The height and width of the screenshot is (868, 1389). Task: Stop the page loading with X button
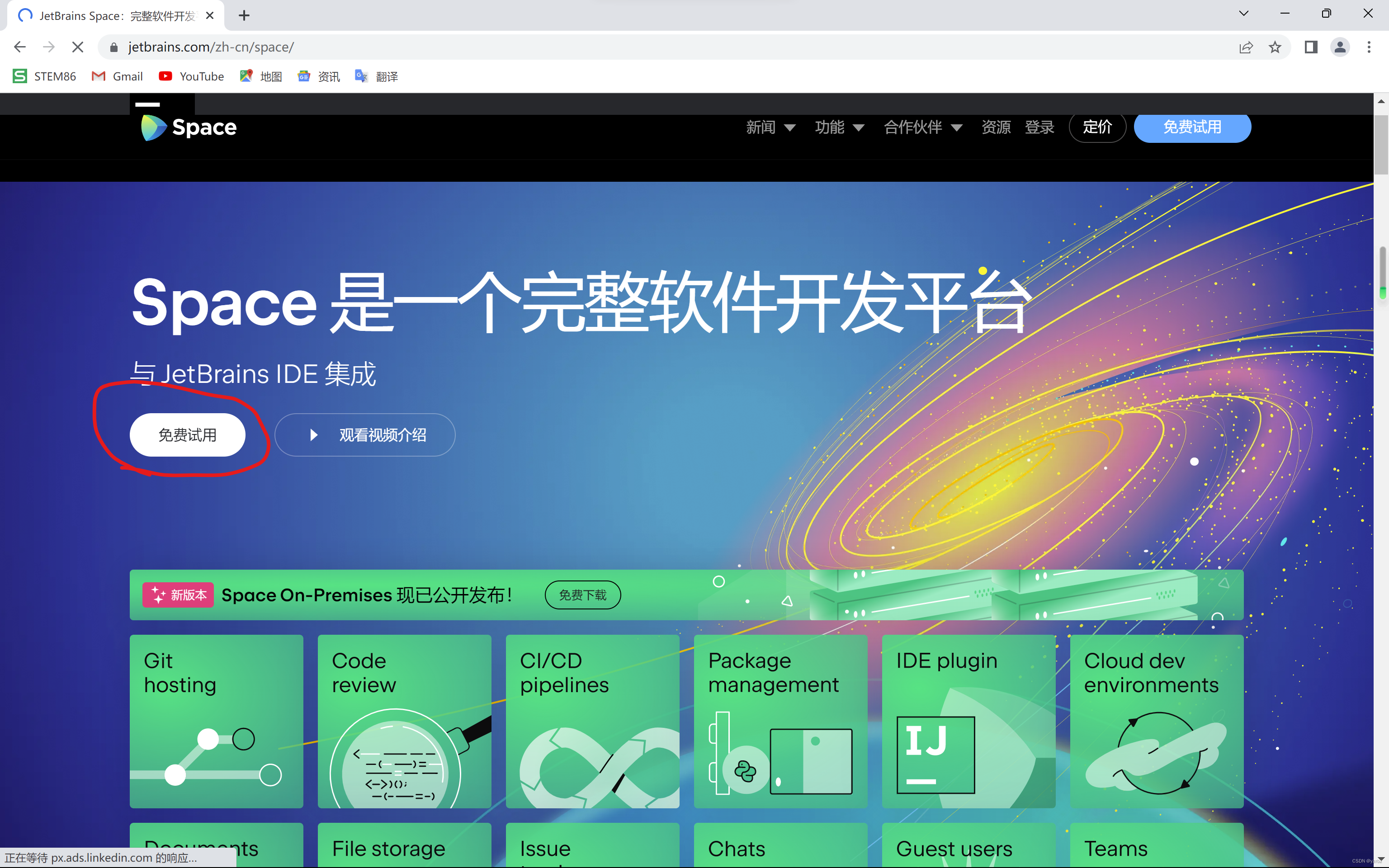pyautogui.click(x=77, y=47)
